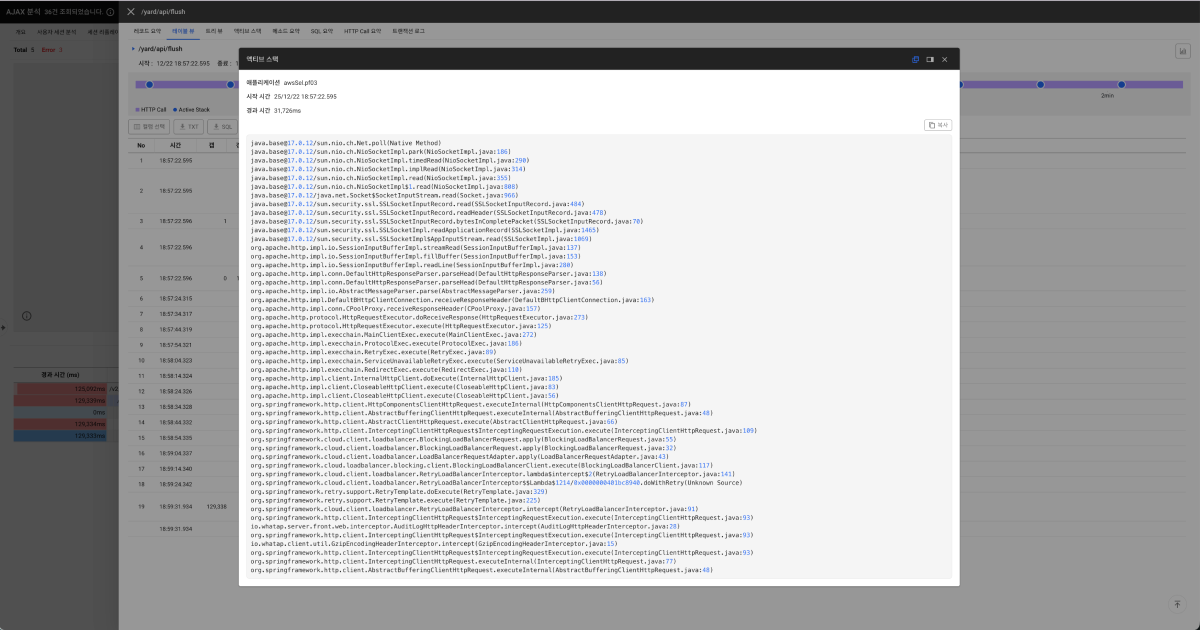Close the 액티브 스택 dialog
Viewport: 1200px width, 630px height.
tap(945, 59)
